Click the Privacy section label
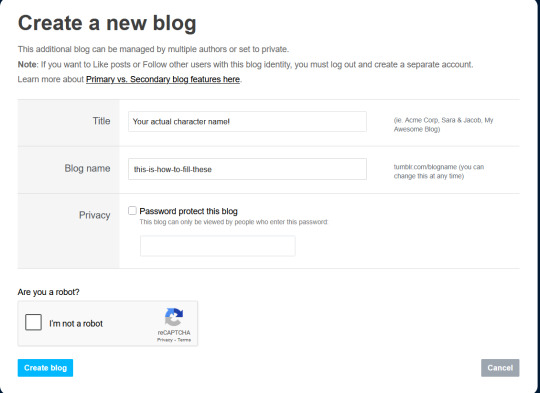The image size is (540, 393). (95, 215)
